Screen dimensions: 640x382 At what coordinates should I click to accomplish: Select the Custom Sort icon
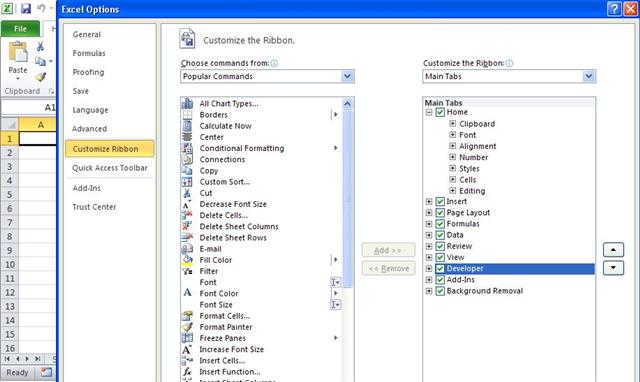click(187, 182)
